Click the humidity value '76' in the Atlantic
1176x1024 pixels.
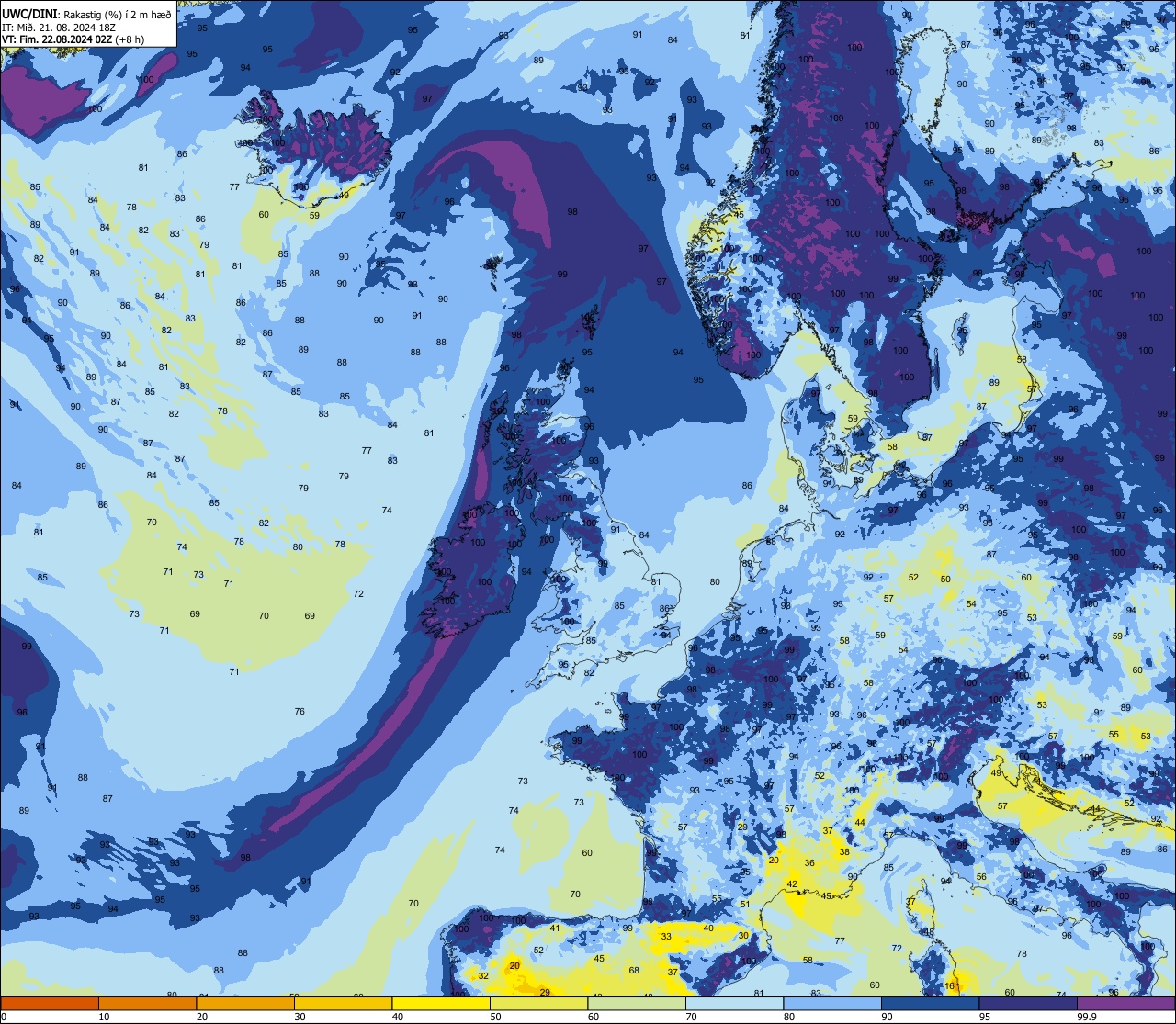coord(300,712)
